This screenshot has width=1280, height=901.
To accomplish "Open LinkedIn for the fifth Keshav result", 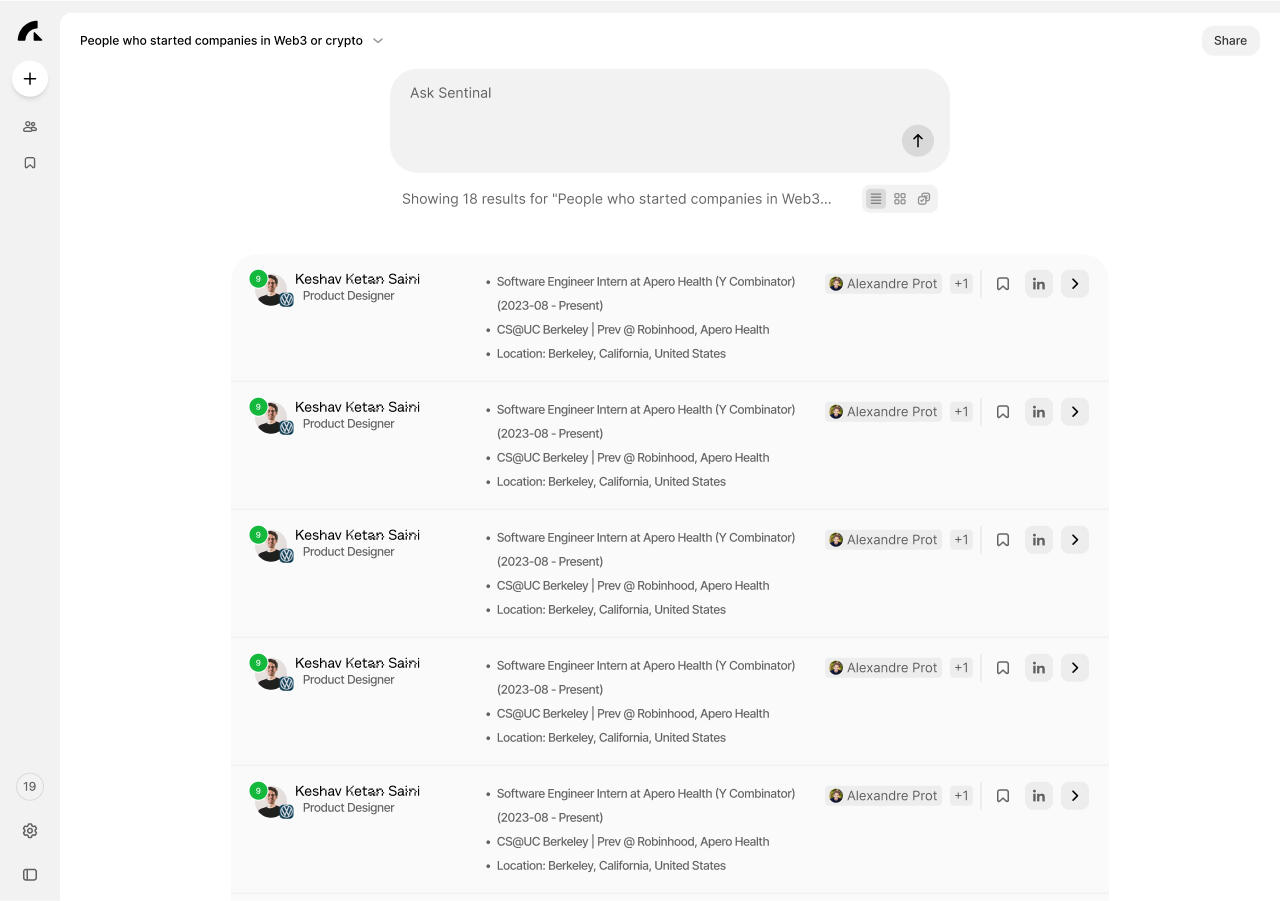I will pos(1039,796).
